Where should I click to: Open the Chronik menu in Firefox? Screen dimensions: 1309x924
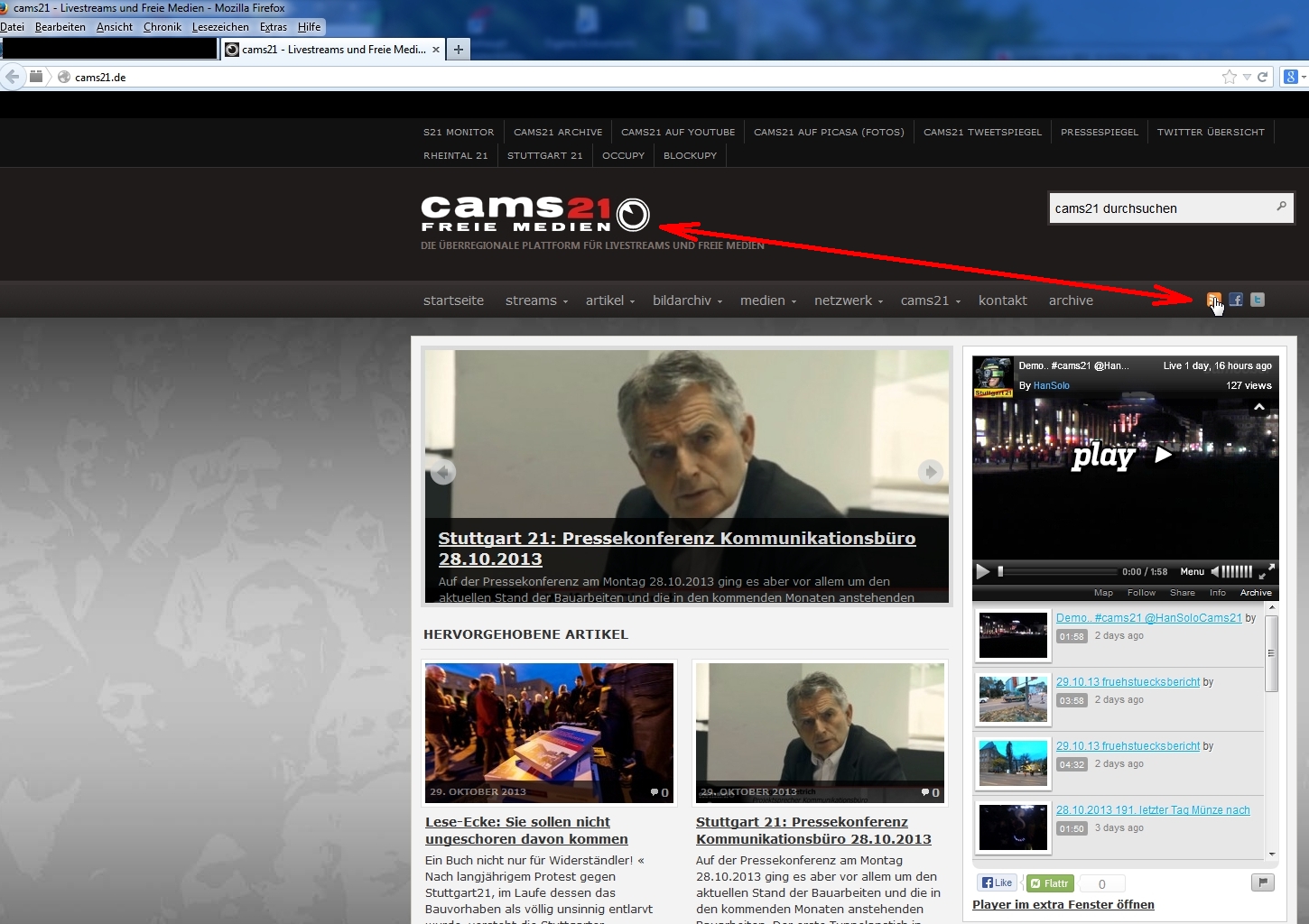click(162, 27)
